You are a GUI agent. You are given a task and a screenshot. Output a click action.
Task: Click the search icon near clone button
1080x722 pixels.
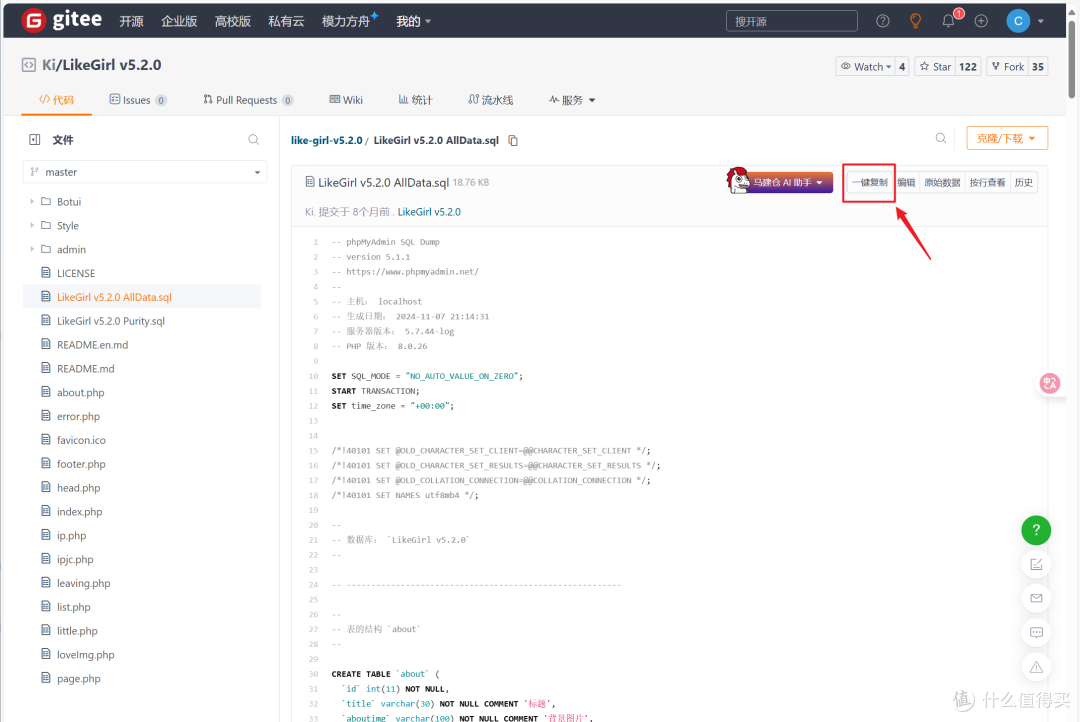(x=941, y=138)
